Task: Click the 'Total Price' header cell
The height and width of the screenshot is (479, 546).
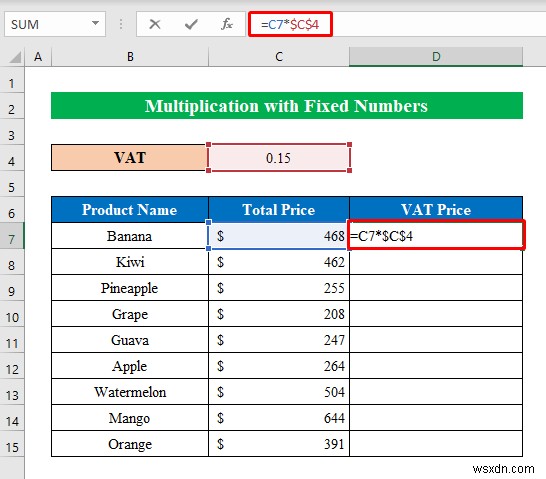Action: (x=279, y=210)
